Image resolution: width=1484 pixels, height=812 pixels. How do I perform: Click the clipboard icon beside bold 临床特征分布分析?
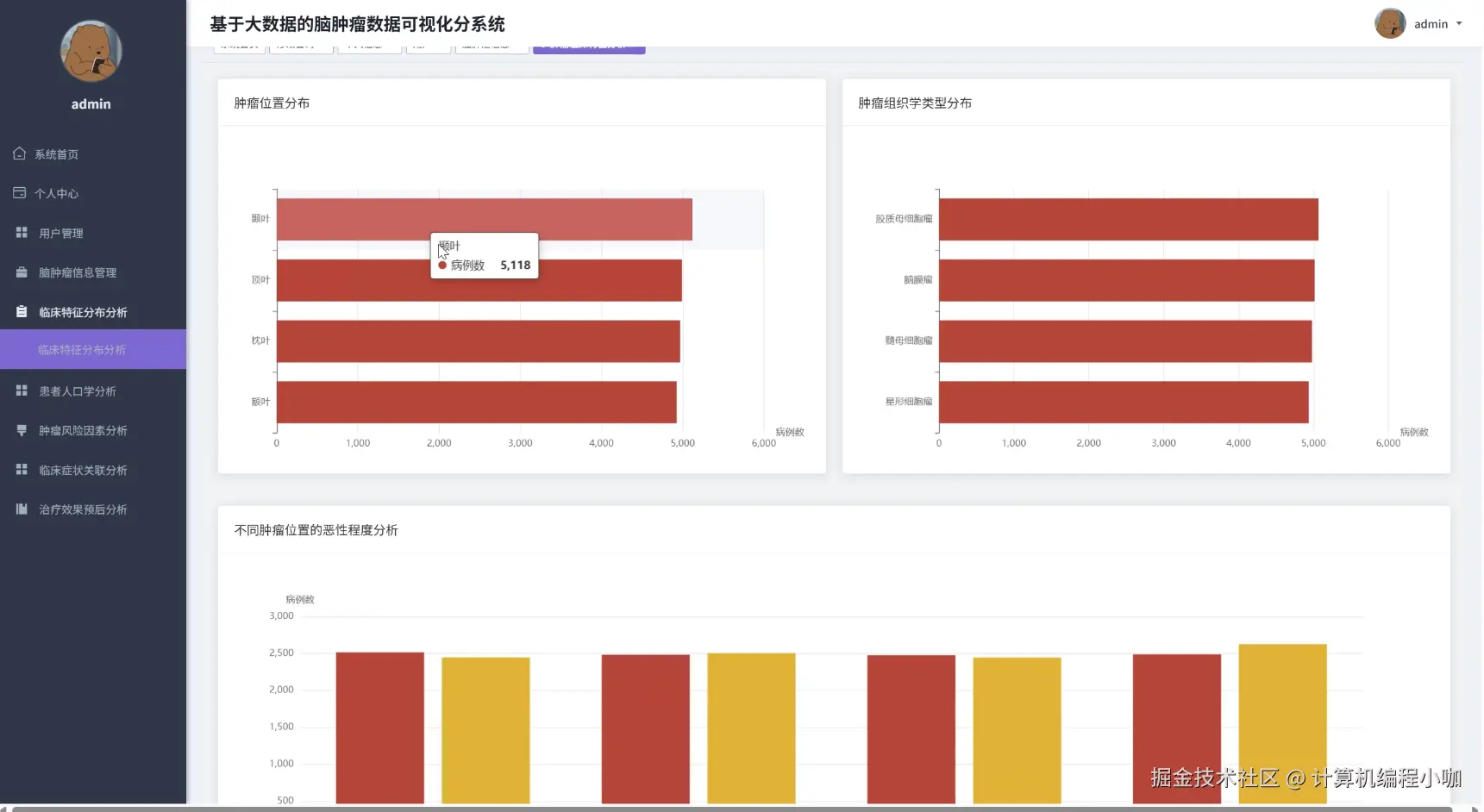(22, 312)
